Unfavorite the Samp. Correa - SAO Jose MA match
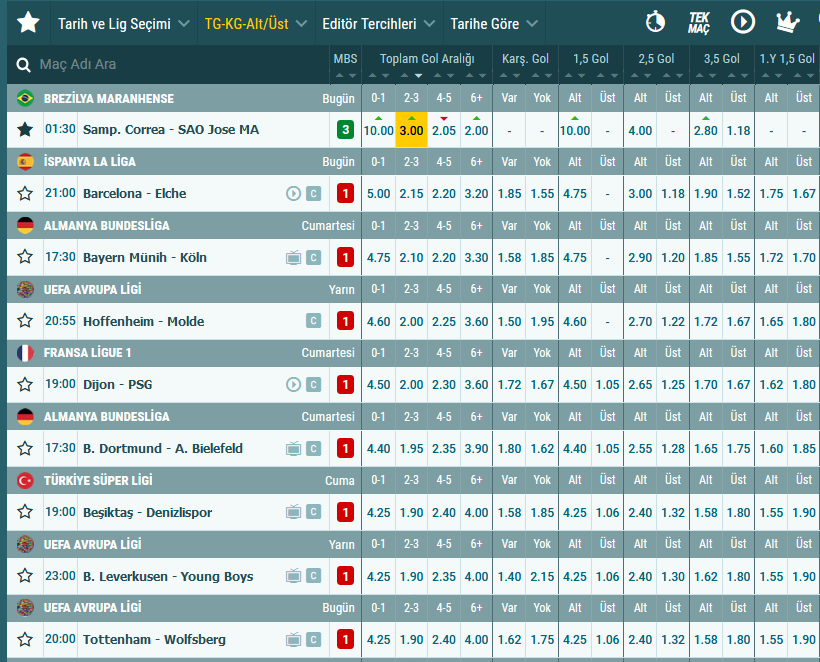The width and height of the screenshot is (820, 662). pyautogui.click(x=25, y=130)
